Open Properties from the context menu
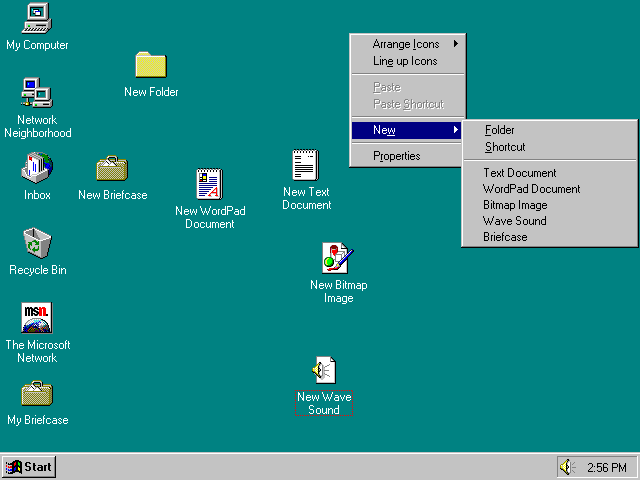The height and width of the screenshot is (480, 640). (x=407, y=156)
